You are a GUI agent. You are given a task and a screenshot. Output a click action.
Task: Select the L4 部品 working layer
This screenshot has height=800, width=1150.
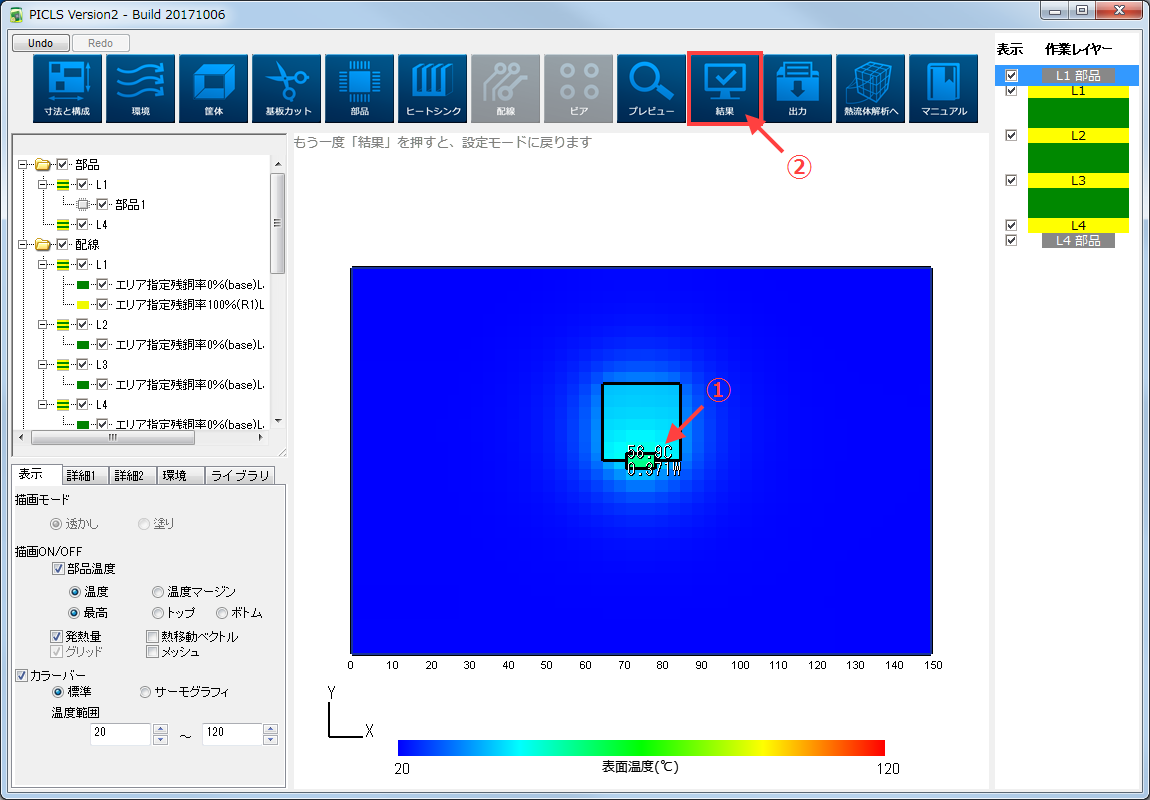[1077, 241]
